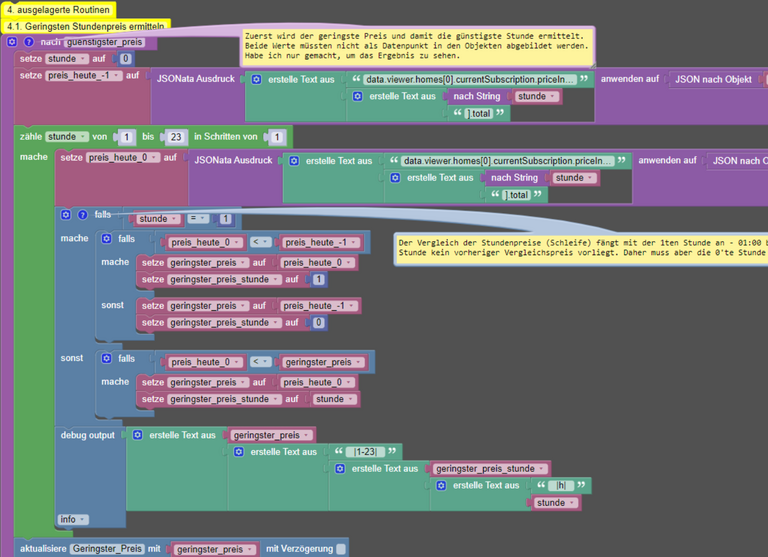
Task: Click gear on falls preis_heute_0 < geringster_preis block
Action: (107, 358)
